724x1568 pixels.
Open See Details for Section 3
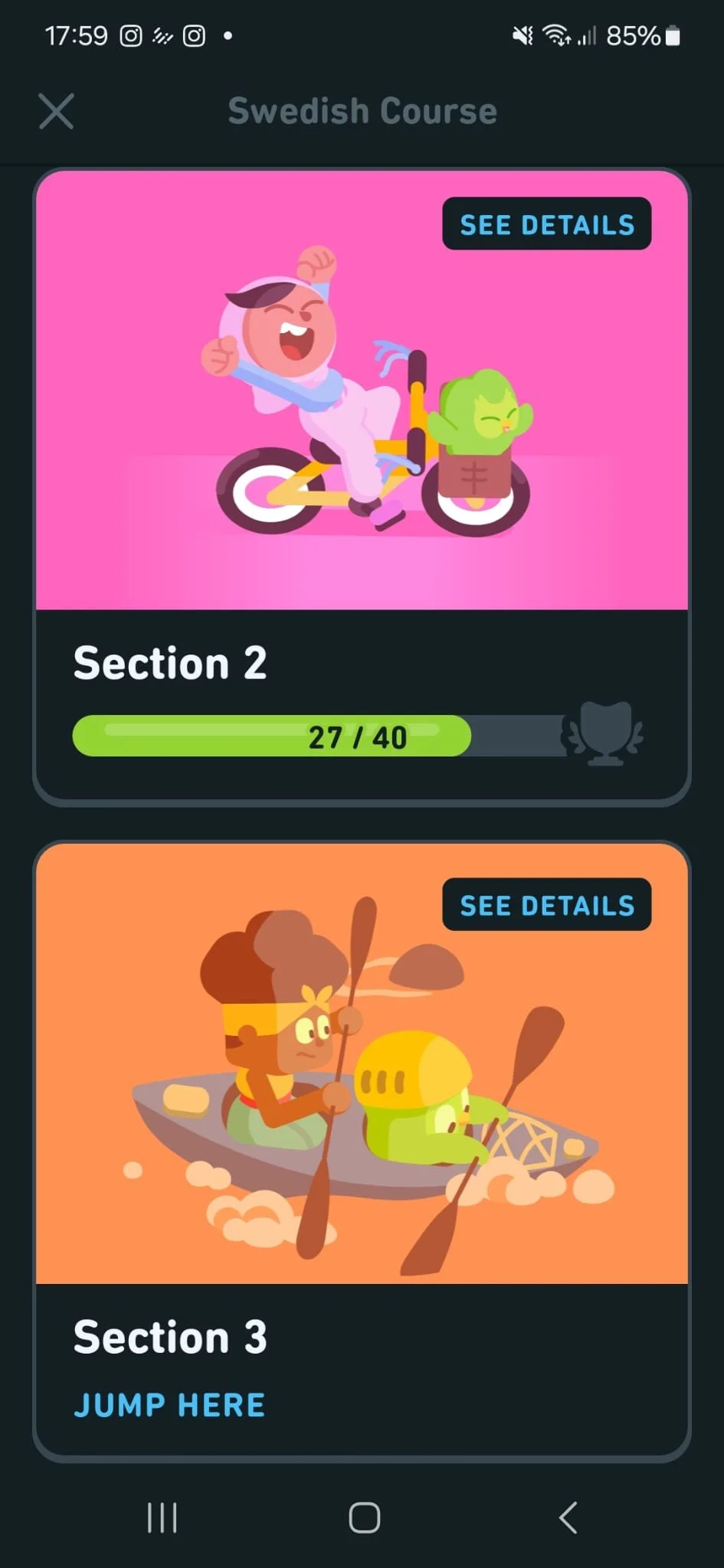tap(547, 905)
